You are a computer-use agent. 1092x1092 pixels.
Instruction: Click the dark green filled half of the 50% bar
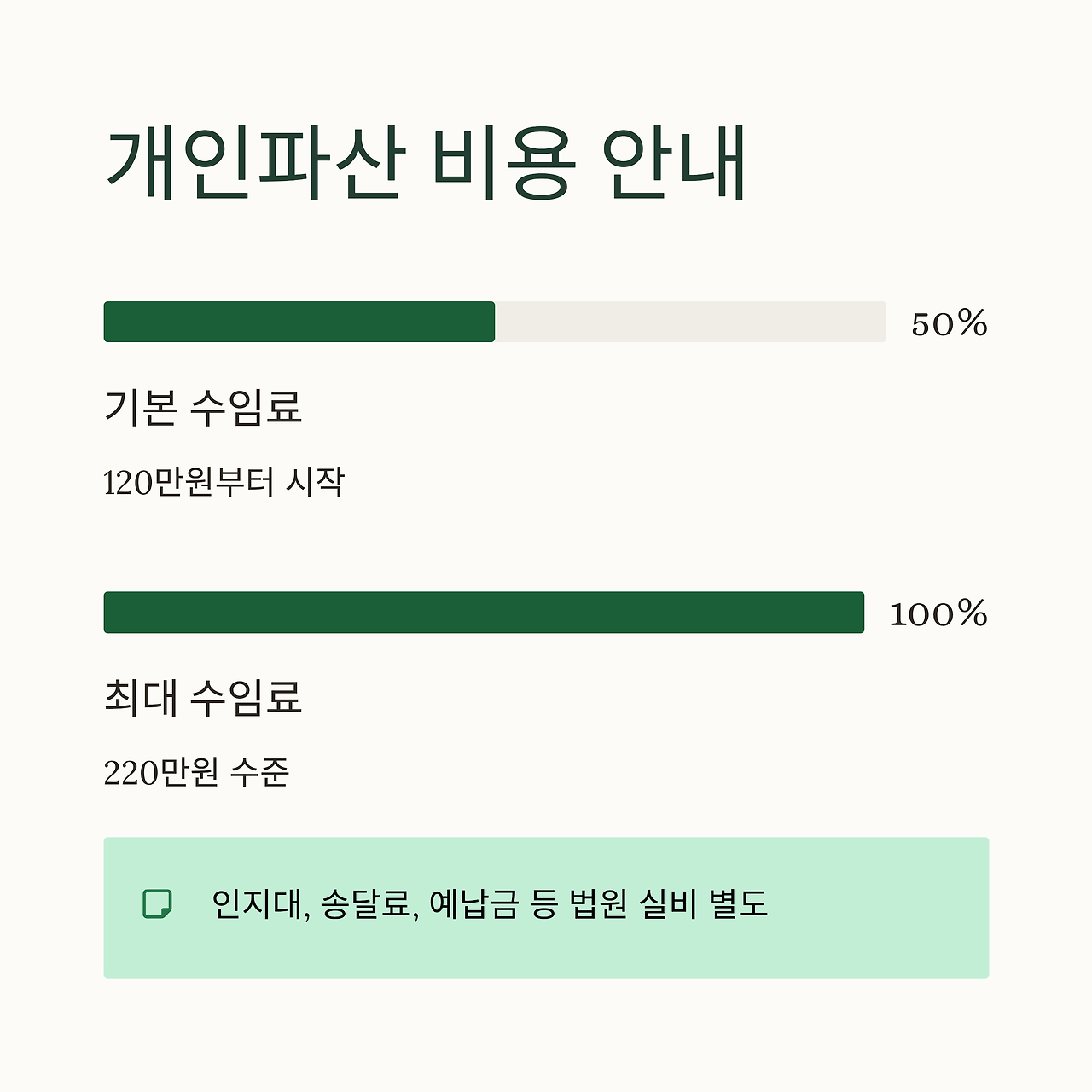point(299,322)
